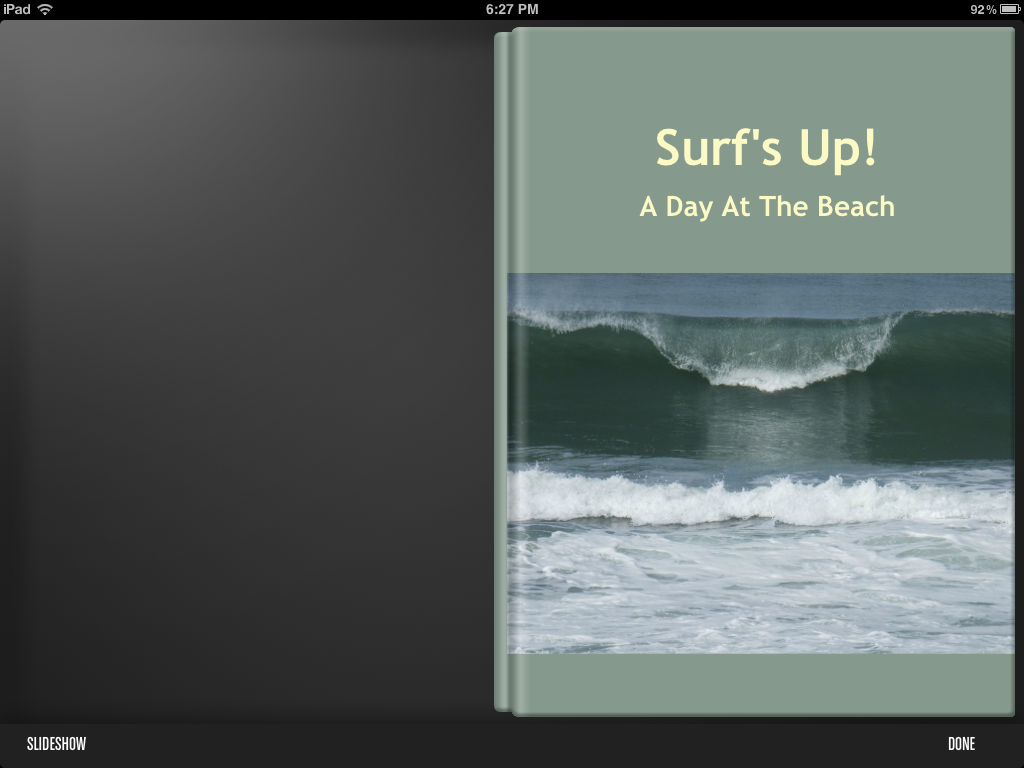Click the Wi-Fi icon in the status bar
Image resolution: width=1024 pixels, height=768 pixels.
click(x=45, y=9)
